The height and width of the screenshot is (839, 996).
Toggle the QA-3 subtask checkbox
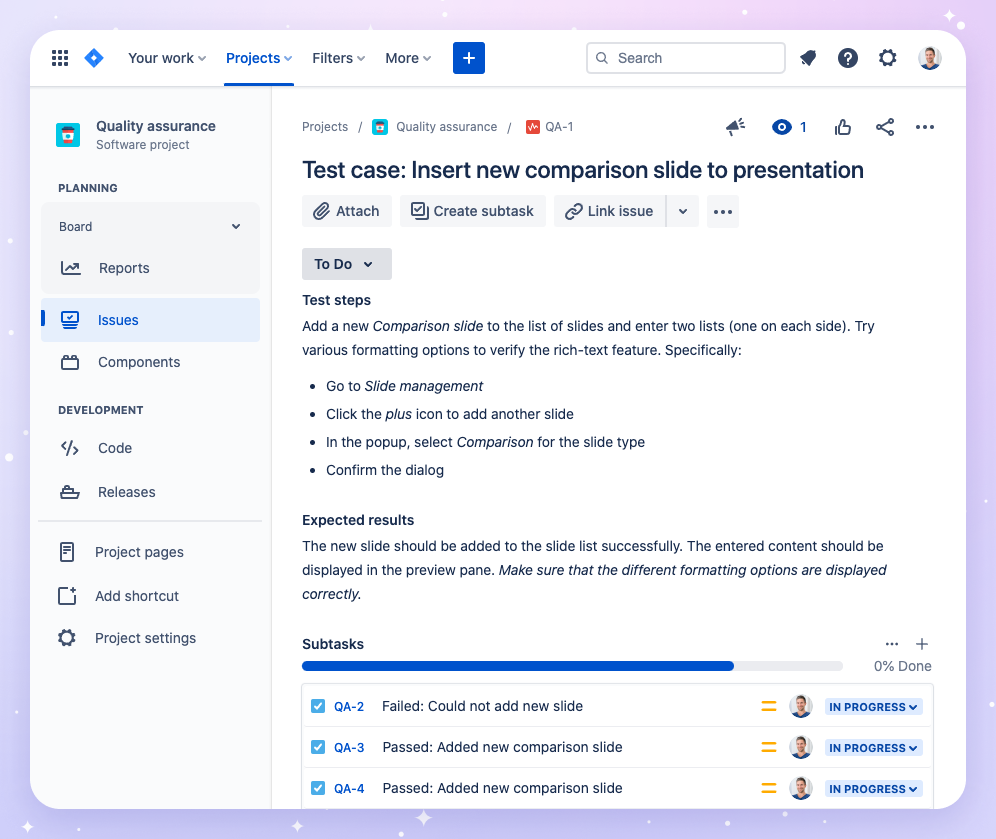tap(318, 747)
